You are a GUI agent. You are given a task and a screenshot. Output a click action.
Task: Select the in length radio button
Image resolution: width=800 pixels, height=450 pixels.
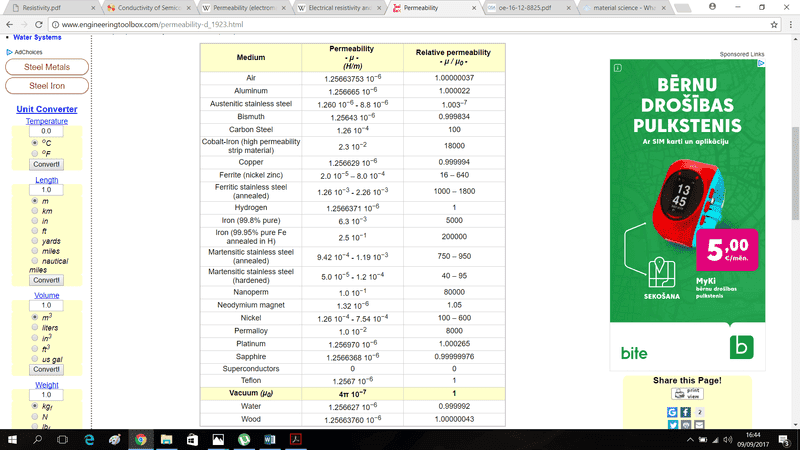coord(35,221)
